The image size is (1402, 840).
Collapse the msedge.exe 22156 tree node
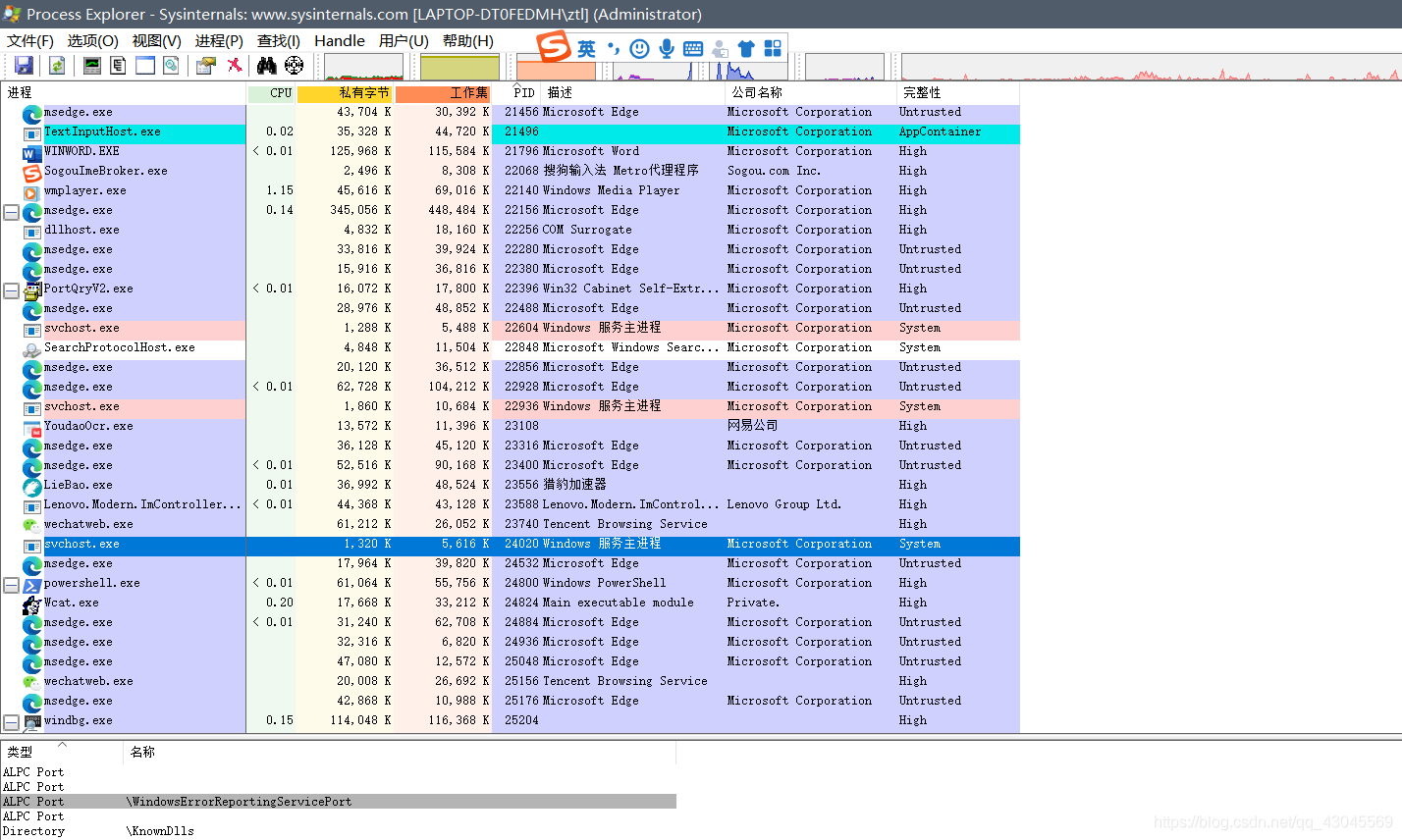11,211
